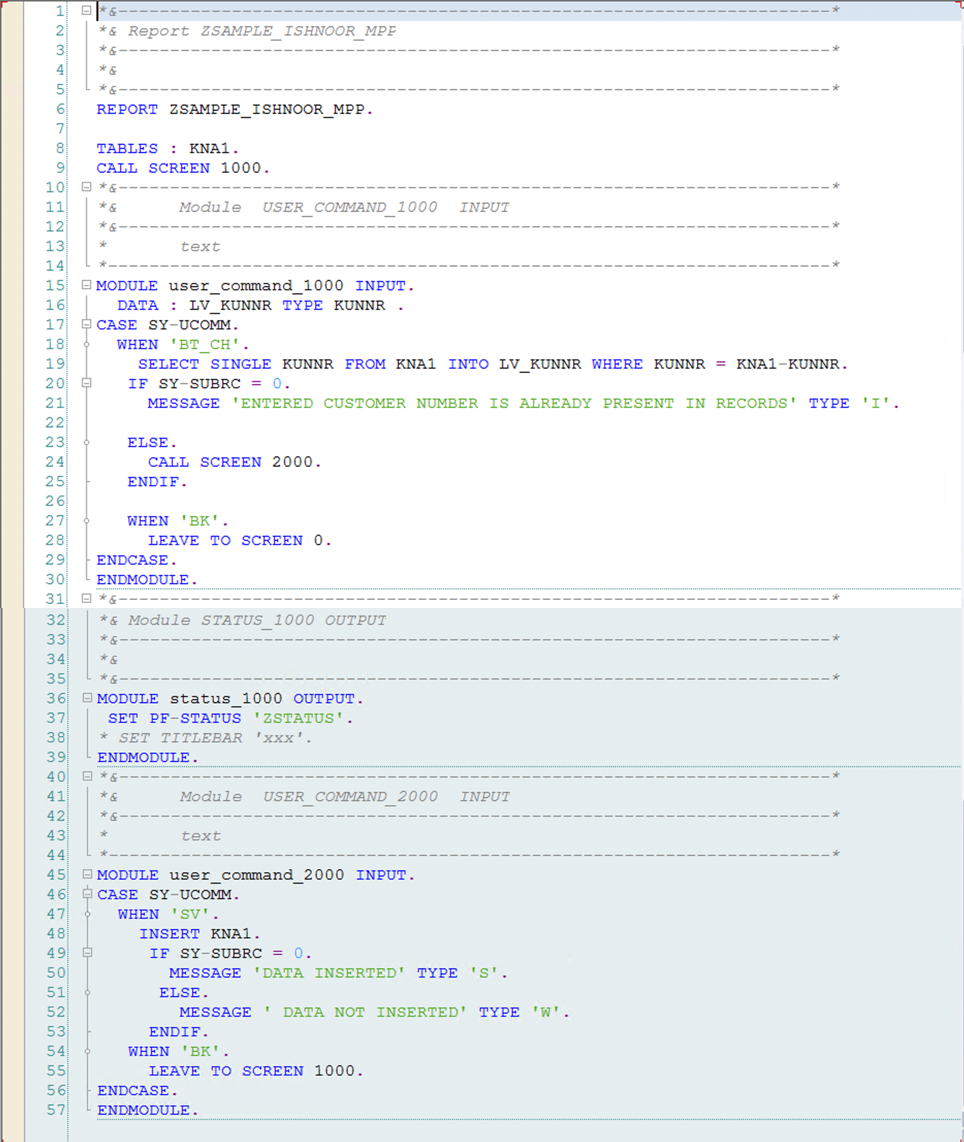Place cursor on REPORT ZSAMPLE_ISHNOOR_MPP statement
The image size is (964, 1142).
234,109
